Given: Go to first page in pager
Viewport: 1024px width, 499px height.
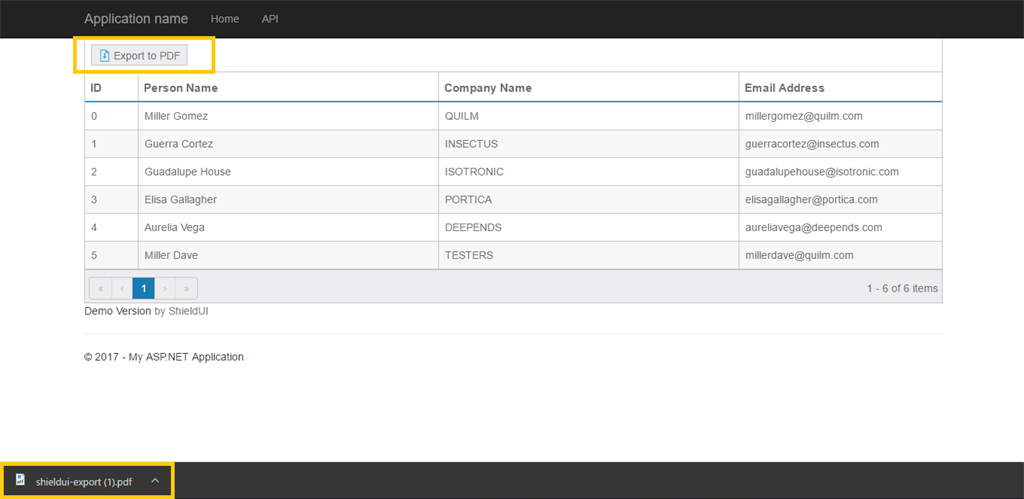Looking at the screenshot, I should pos(100,289).
